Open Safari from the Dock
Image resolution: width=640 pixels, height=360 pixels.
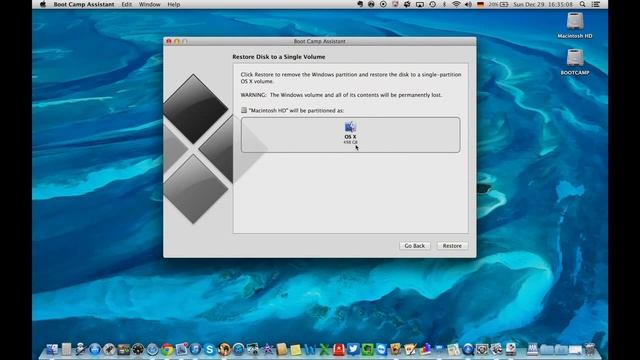pyautogui.click(x=152, y=349)
